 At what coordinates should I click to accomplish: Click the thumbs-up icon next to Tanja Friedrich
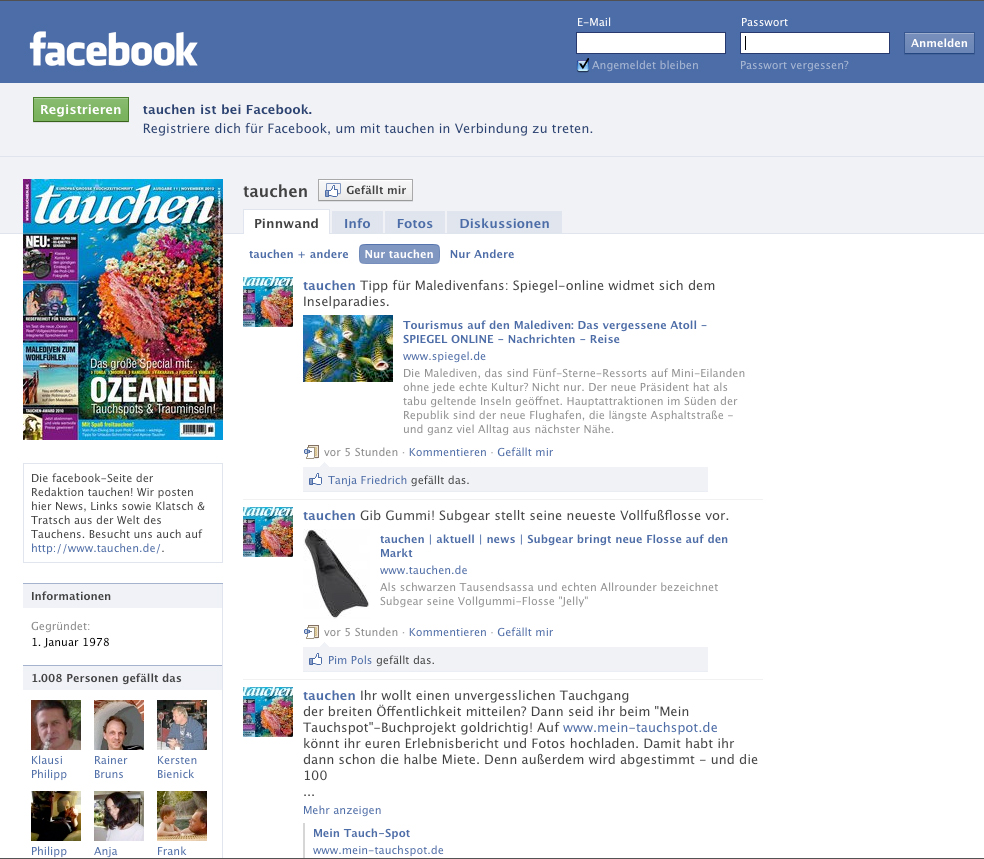[316, 480]
